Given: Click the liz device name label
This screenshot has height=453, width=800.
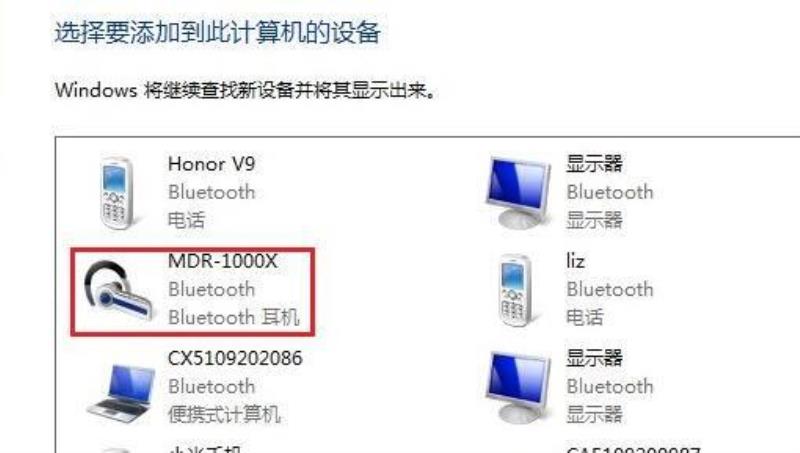Looking at the screenshot, I should point(576,261).
